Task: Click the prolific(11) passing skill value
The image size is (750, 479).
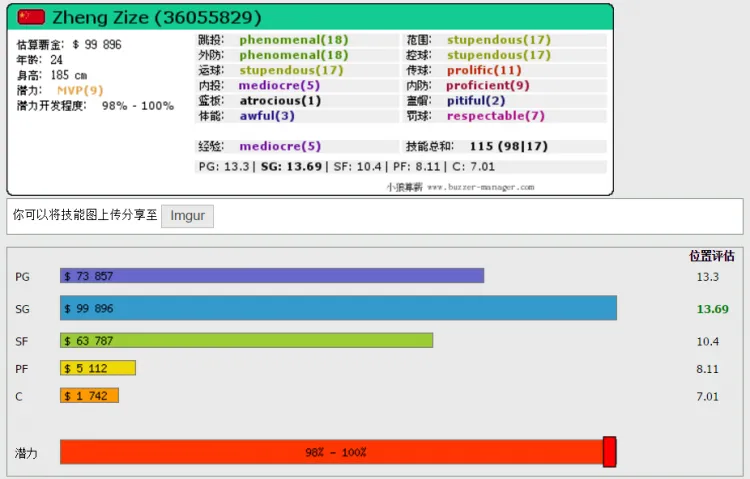Action: [484, 70]
